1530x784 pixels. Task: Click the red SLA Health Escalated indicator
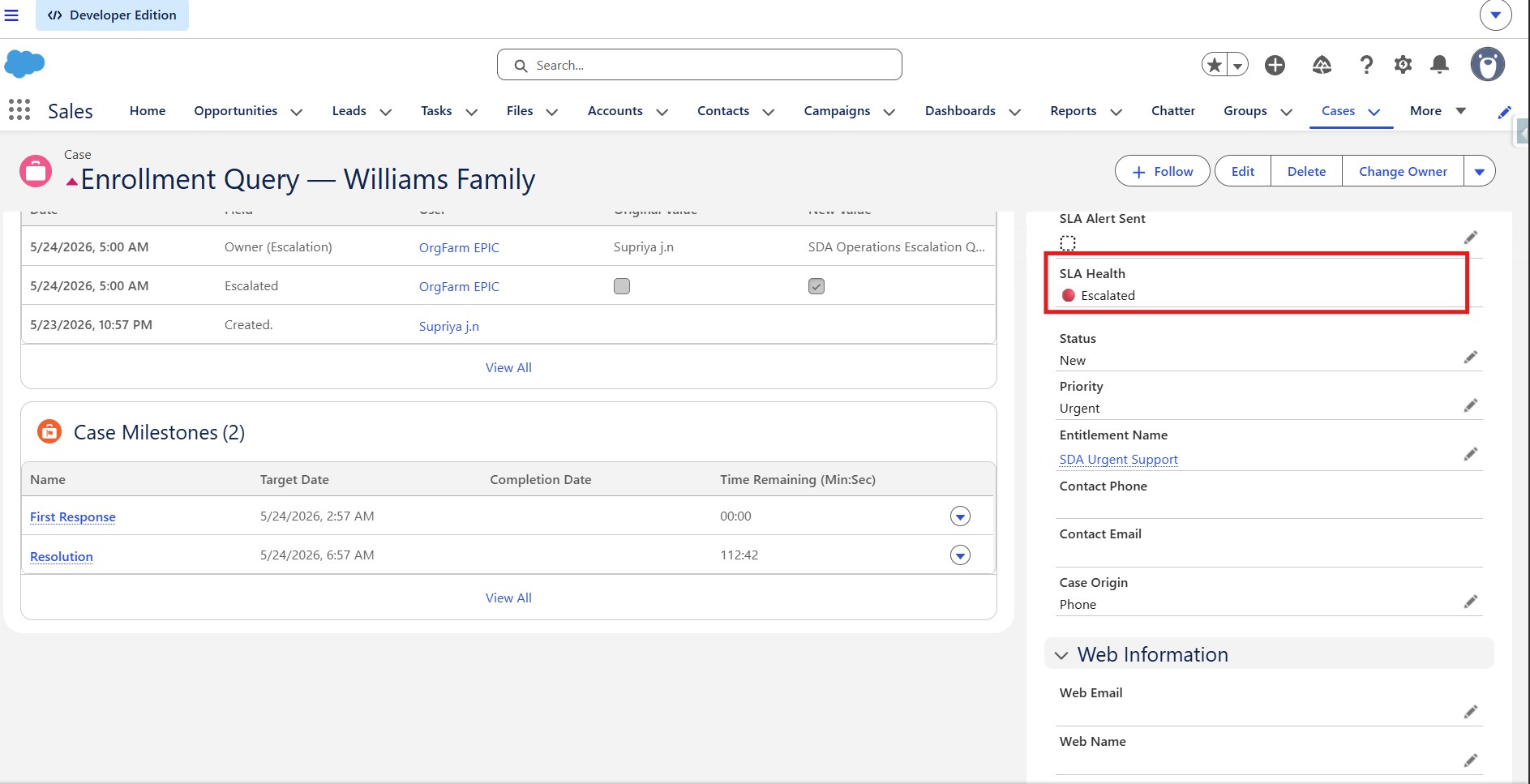(x=1069, y=295)
